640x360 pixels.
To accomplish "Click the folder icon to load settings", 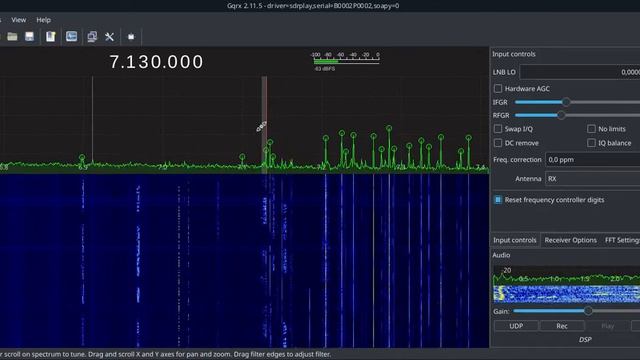I will [12, 37].
